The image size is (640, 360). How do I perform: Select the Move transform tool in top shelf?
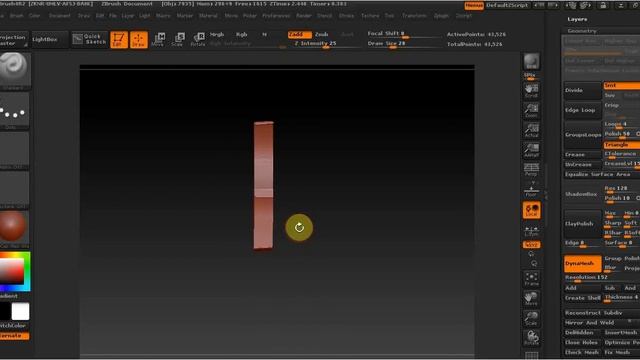(158, 40)
